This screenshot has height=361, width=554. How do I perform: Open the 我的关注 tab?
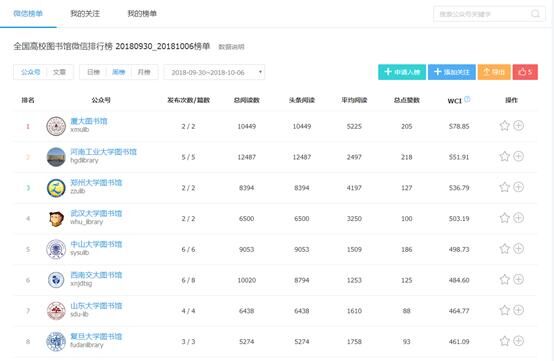85,13
